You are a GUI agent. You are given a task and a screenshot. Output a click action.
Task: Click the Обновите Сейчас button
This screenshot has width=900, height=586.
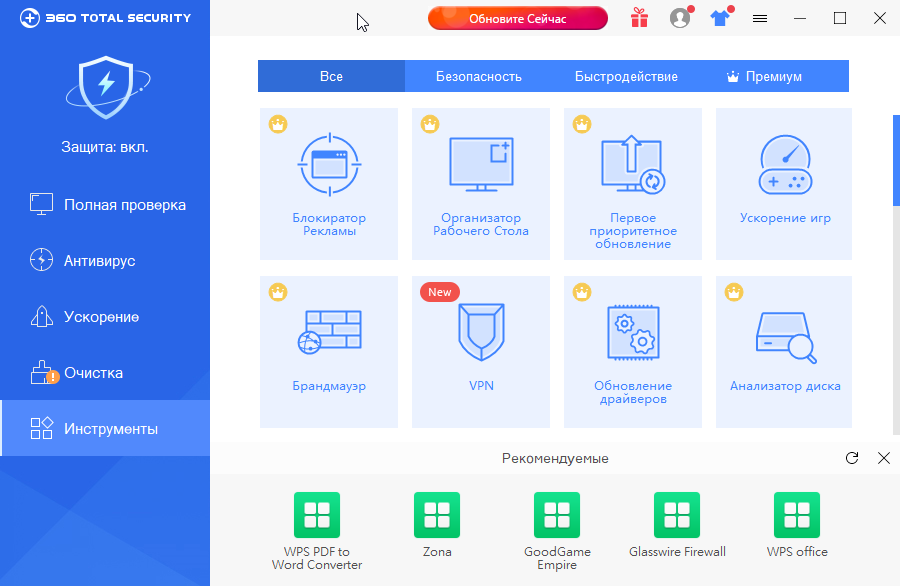[518, 18]
